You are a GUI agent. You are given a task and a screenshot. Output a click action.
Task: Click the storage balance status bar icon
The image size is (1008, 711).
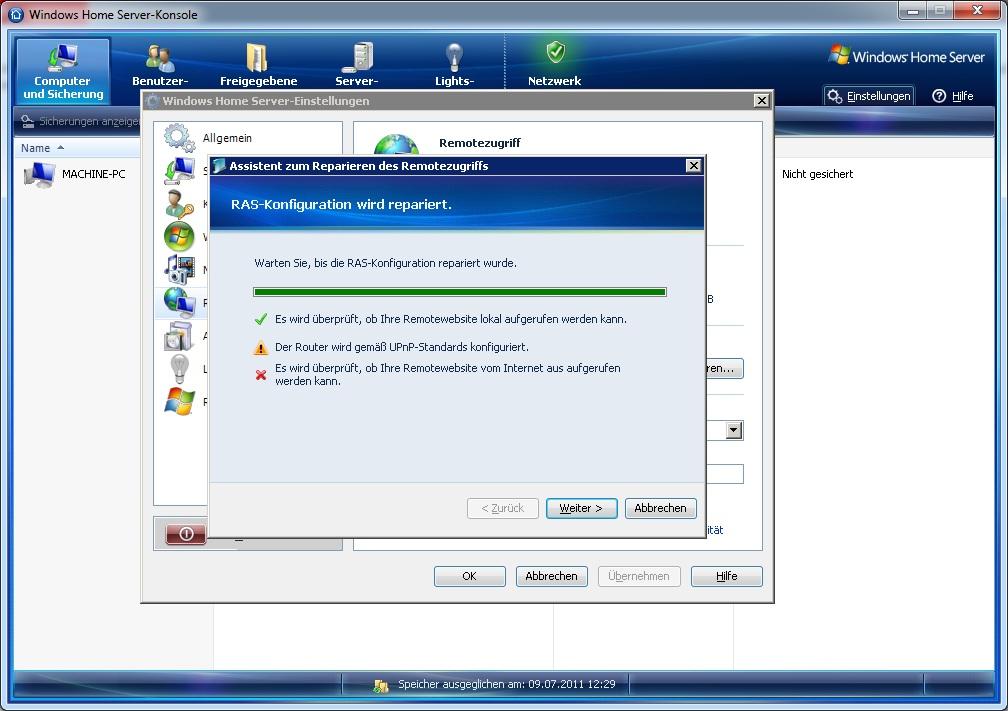(381, 685)
